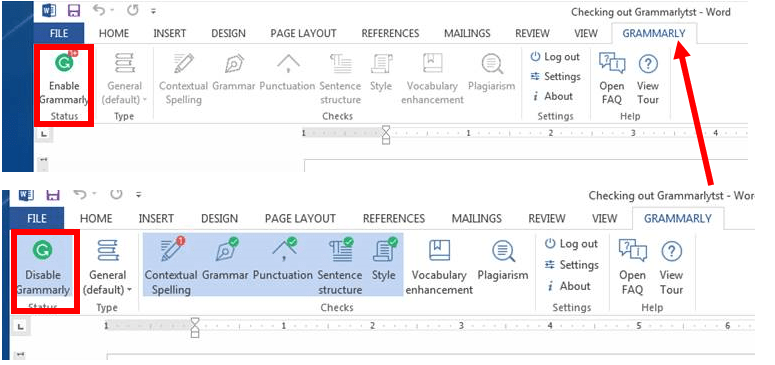Open General (default) type dropdown in bottom window
The height and width of the screenshot is (365, 775).
click(107, 267)
